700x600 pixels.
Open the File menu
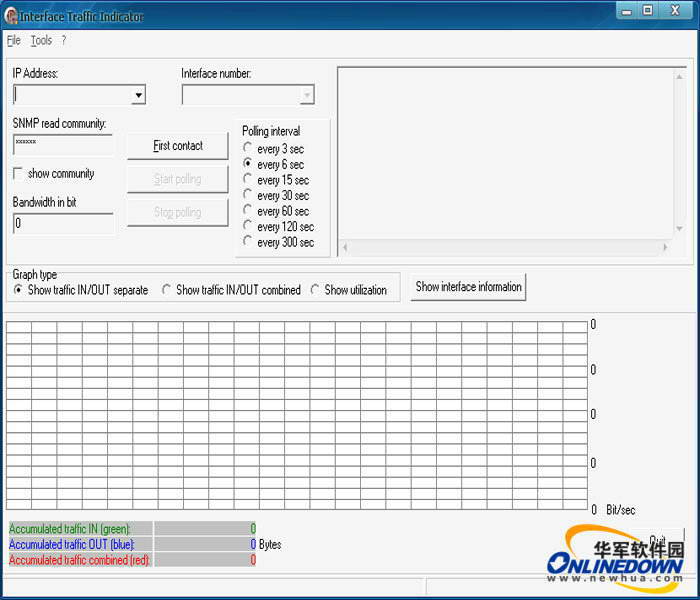(13, 41)
